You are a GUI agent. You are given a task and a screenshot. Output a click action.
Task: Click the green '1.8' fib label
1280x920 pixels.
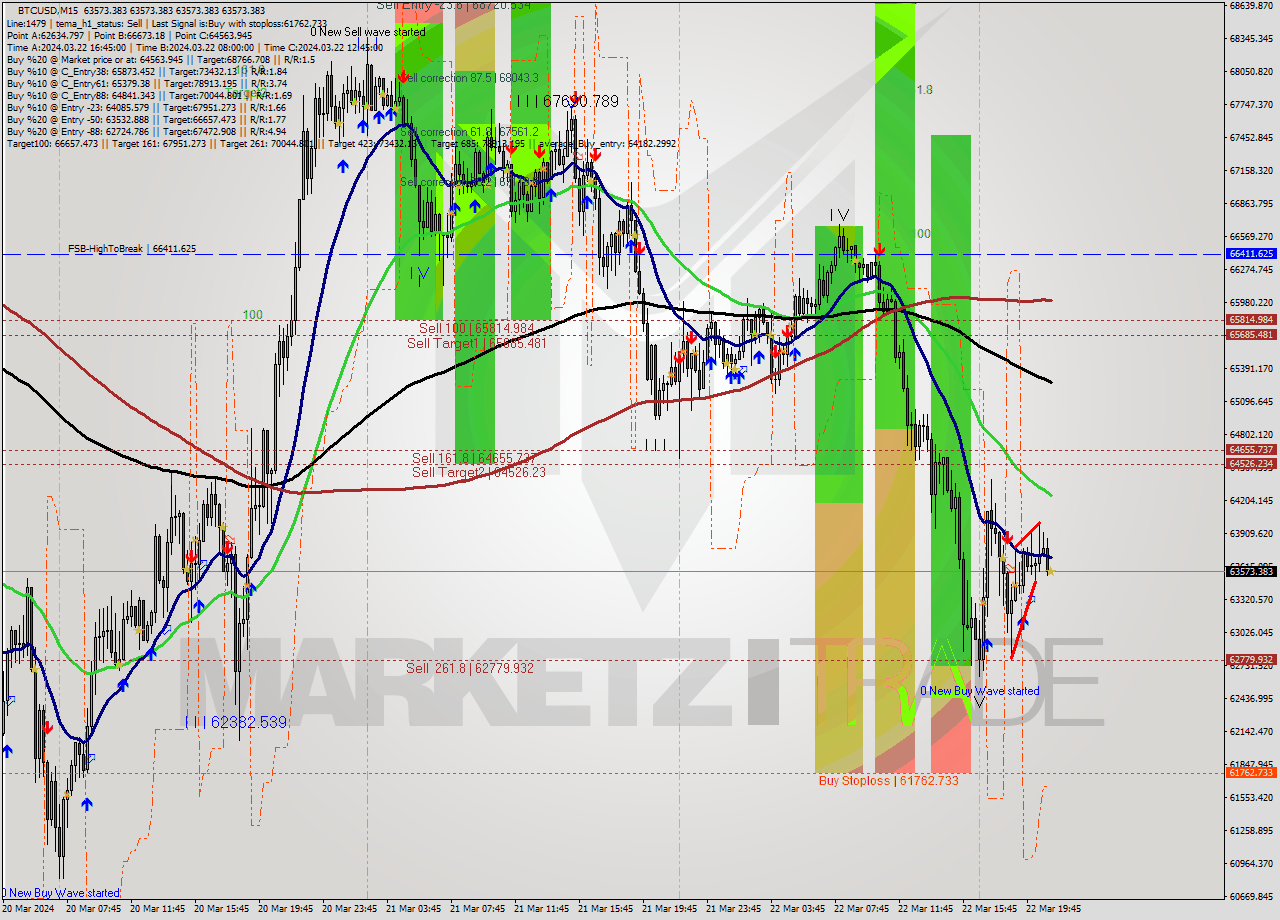click(x=925, y=90)
